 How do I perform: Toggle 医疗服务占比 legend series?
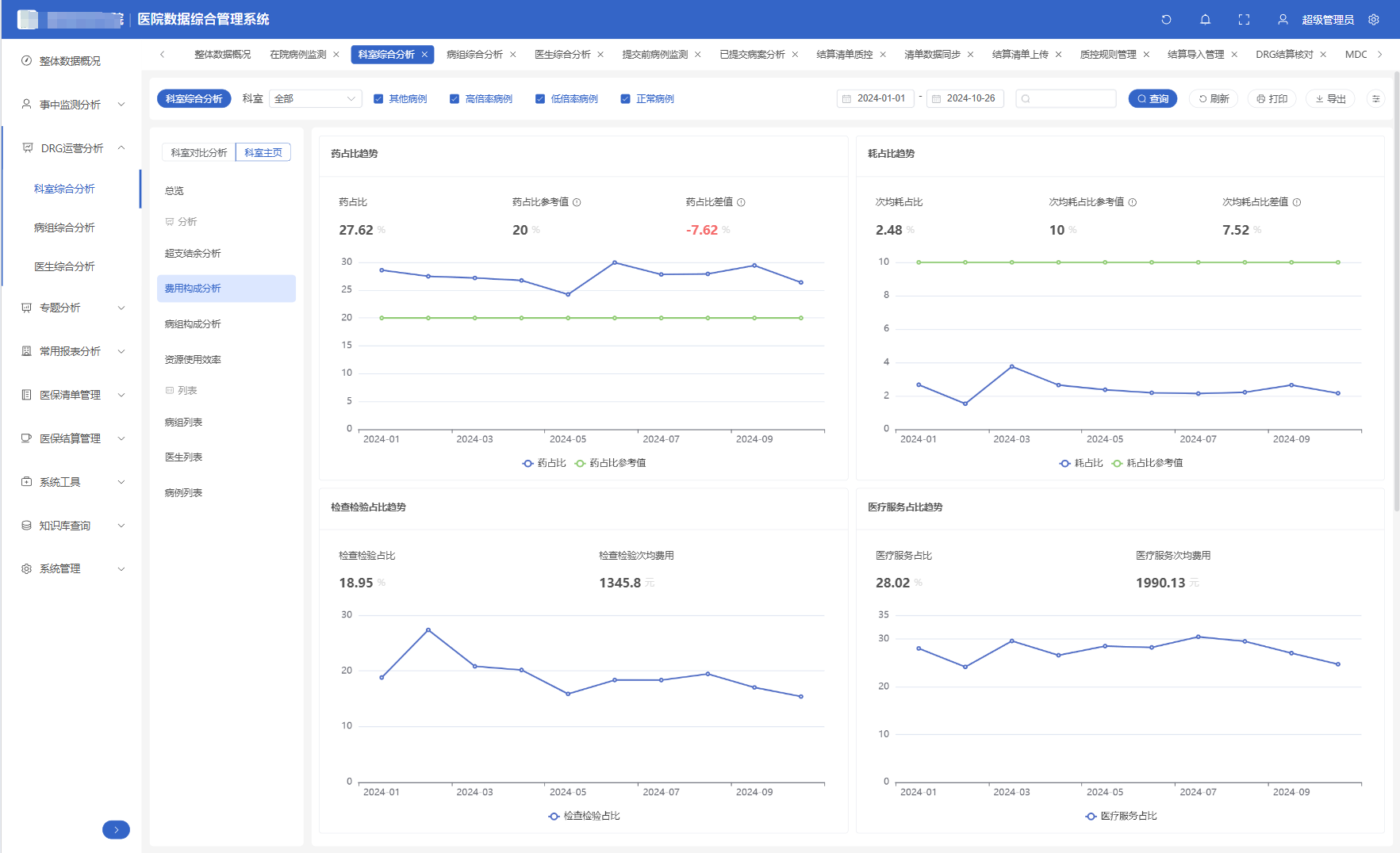[x=1122, y=816]
